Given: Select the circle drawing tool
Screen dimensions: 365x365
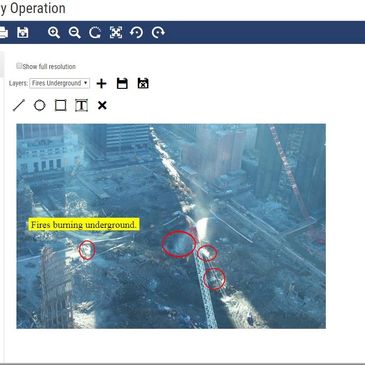Looking at the screenshot, I should tap(40, 106).
